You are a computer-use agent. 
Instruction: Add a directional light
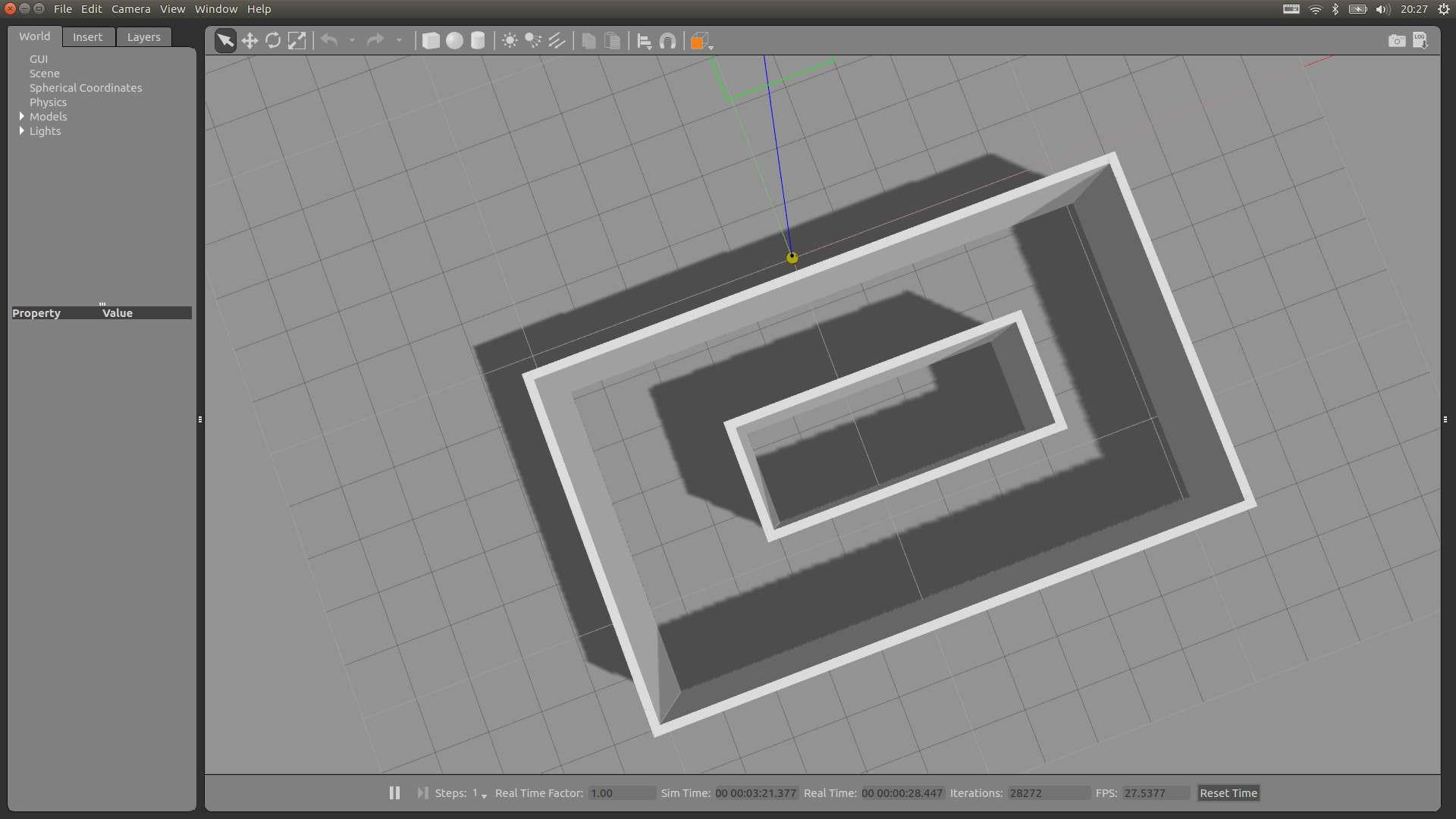coord(557,41)
